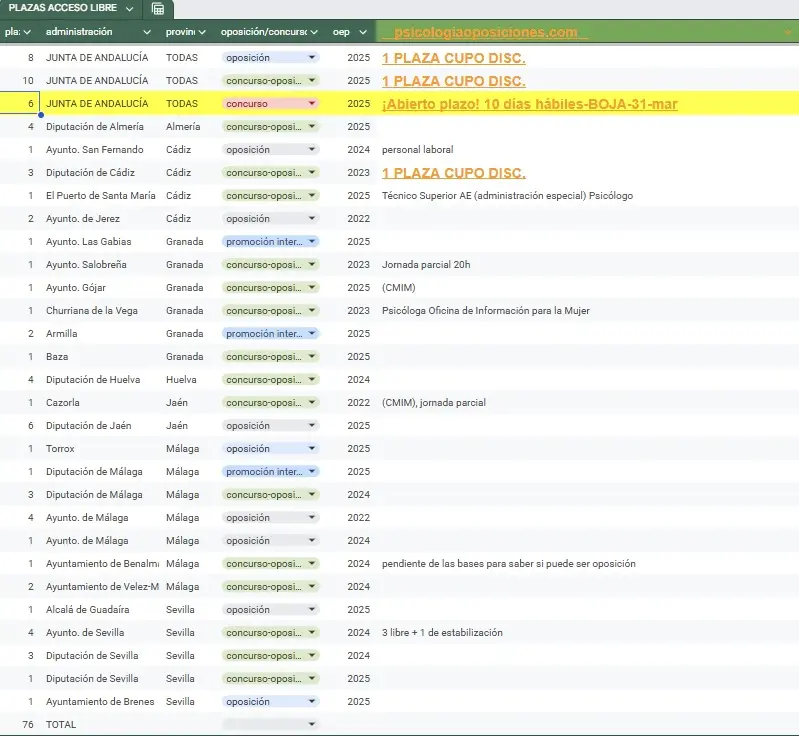Open the oep column filter arrow
The height and width of the screenshot is (736, 799).
362,33
